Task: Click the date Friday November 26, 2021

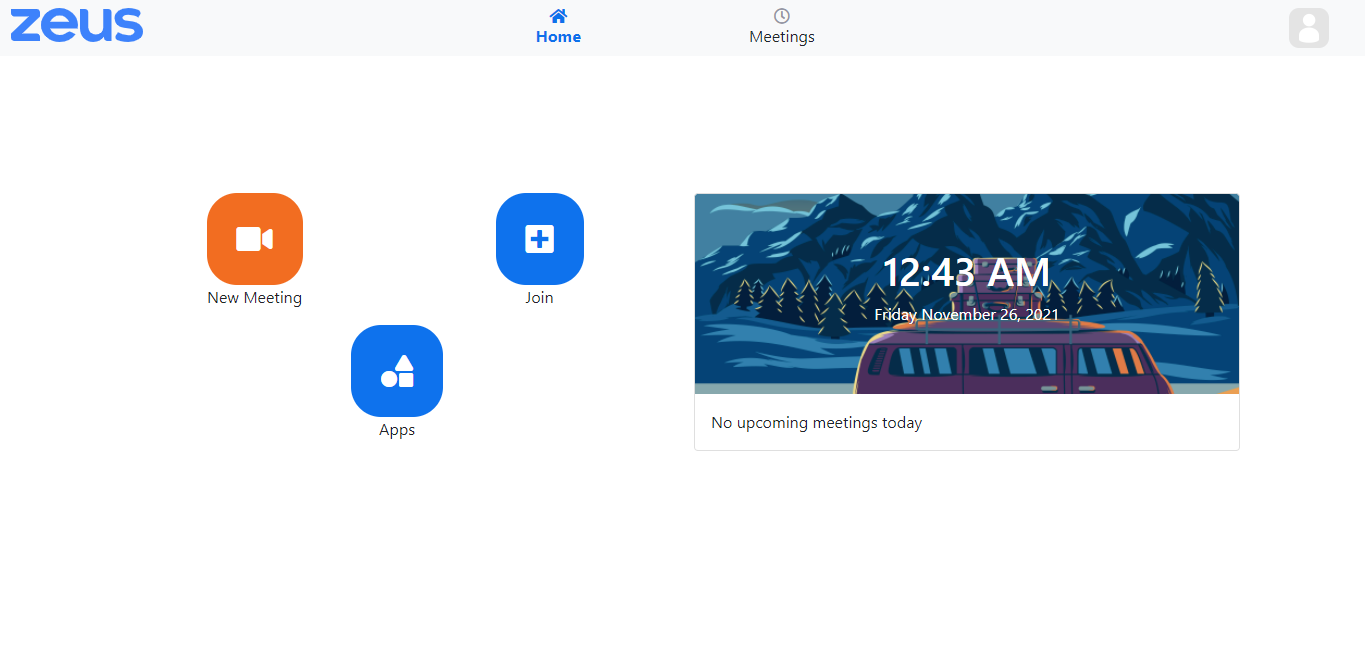Action: (x=966, y=314)
